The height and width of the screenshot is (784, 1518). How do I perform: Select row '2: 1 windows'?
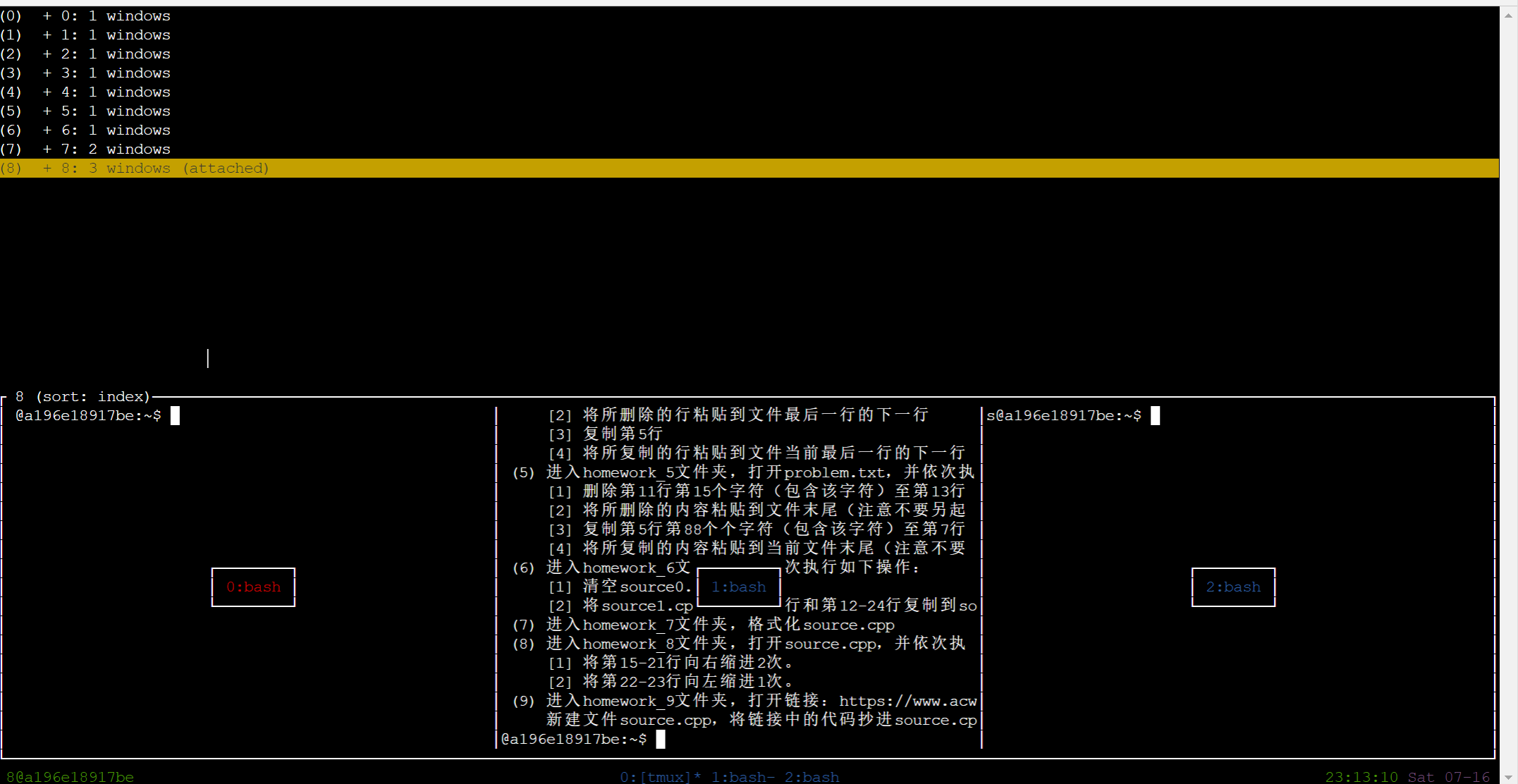(749, 54)
